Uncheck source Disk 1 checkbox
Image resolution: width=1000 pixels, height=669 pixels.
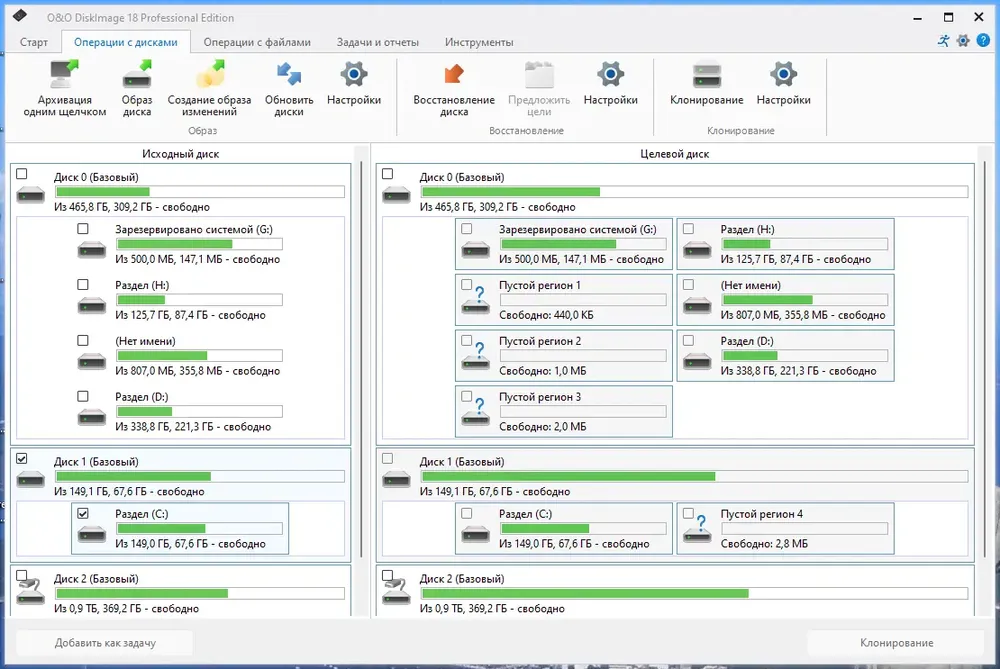click(22, 458)
